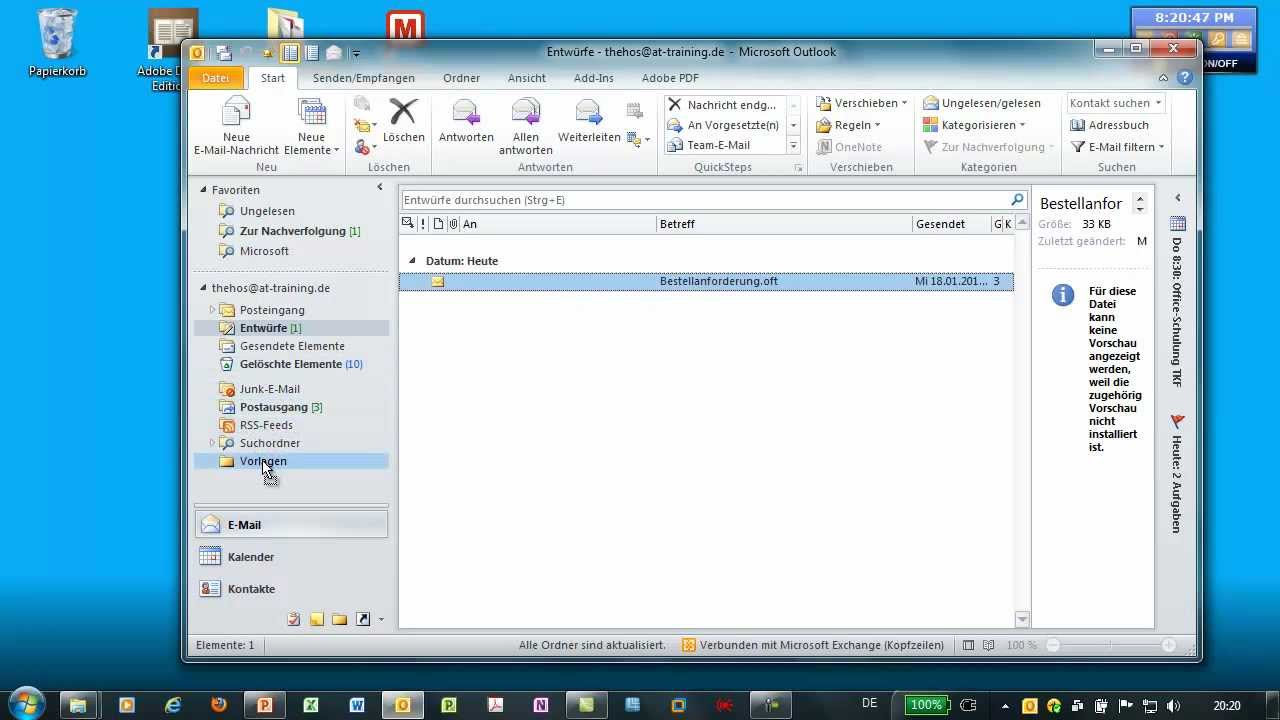Open the more respond actions dropdown
Viewport: 1280px width, 720px height.
639,140
